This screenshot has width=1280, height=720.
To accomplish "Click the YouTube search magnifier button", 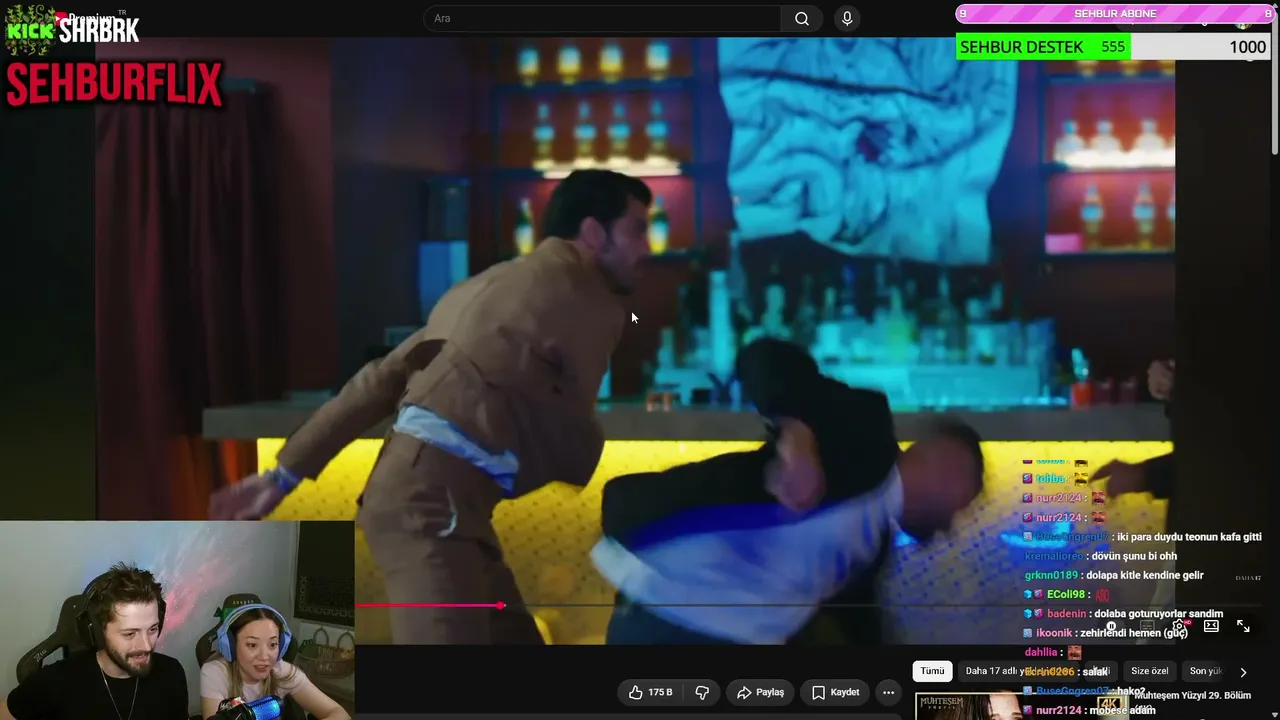I will click(x=802, y=19).
